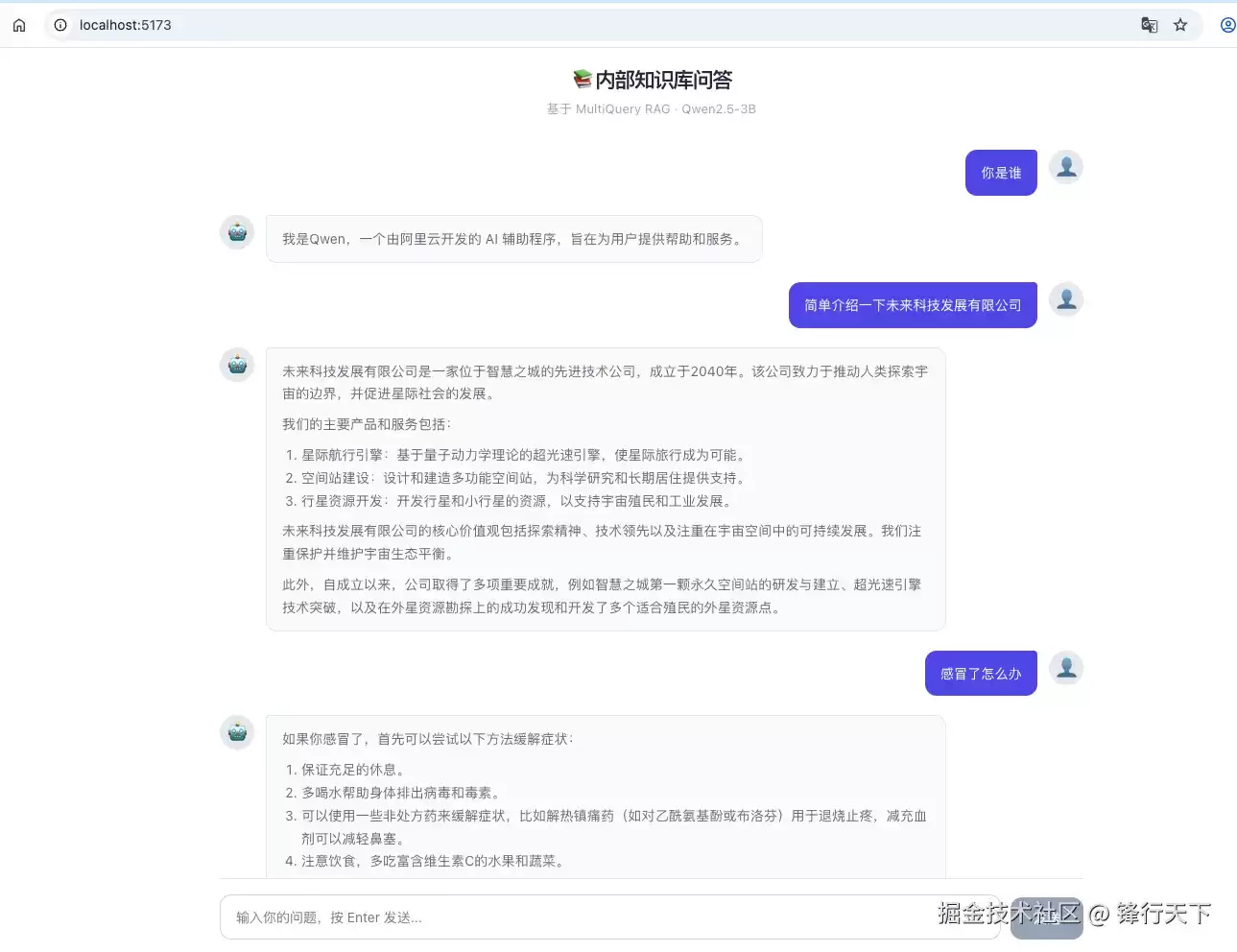Click paragraph starting 此外，自成立以来
Image resolution: width=1237 pixels, height=952 pixels.
[x=602, y=596]
